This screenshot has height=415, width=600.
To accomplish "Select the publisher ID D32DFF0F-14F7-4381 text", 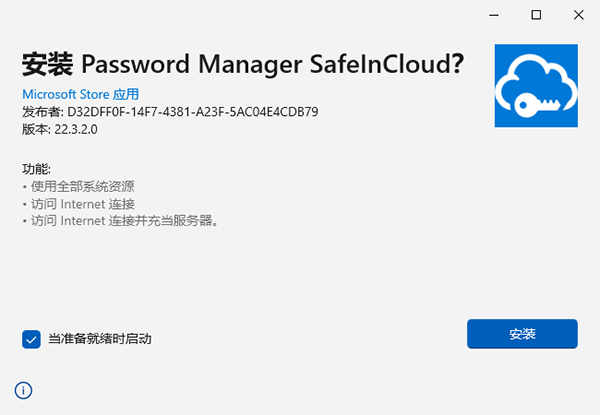I will click(192, 112).
